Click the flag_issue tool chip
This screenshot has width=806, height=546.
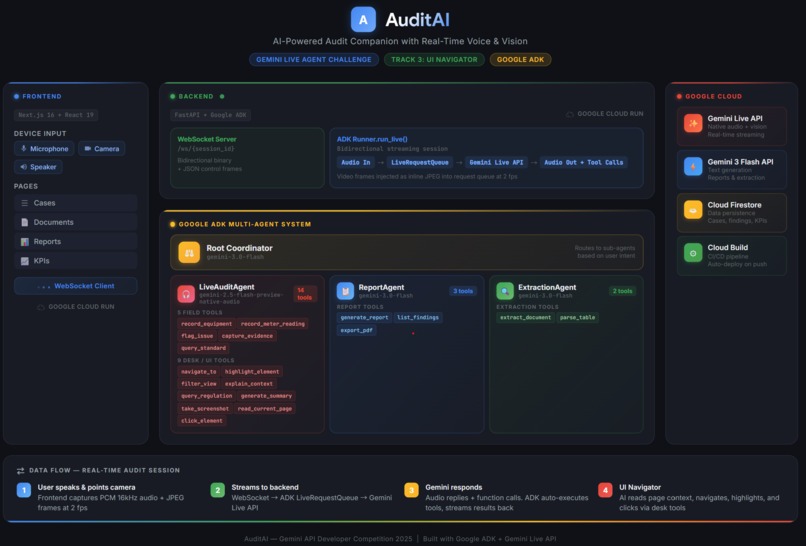click(x=197, y=336)
